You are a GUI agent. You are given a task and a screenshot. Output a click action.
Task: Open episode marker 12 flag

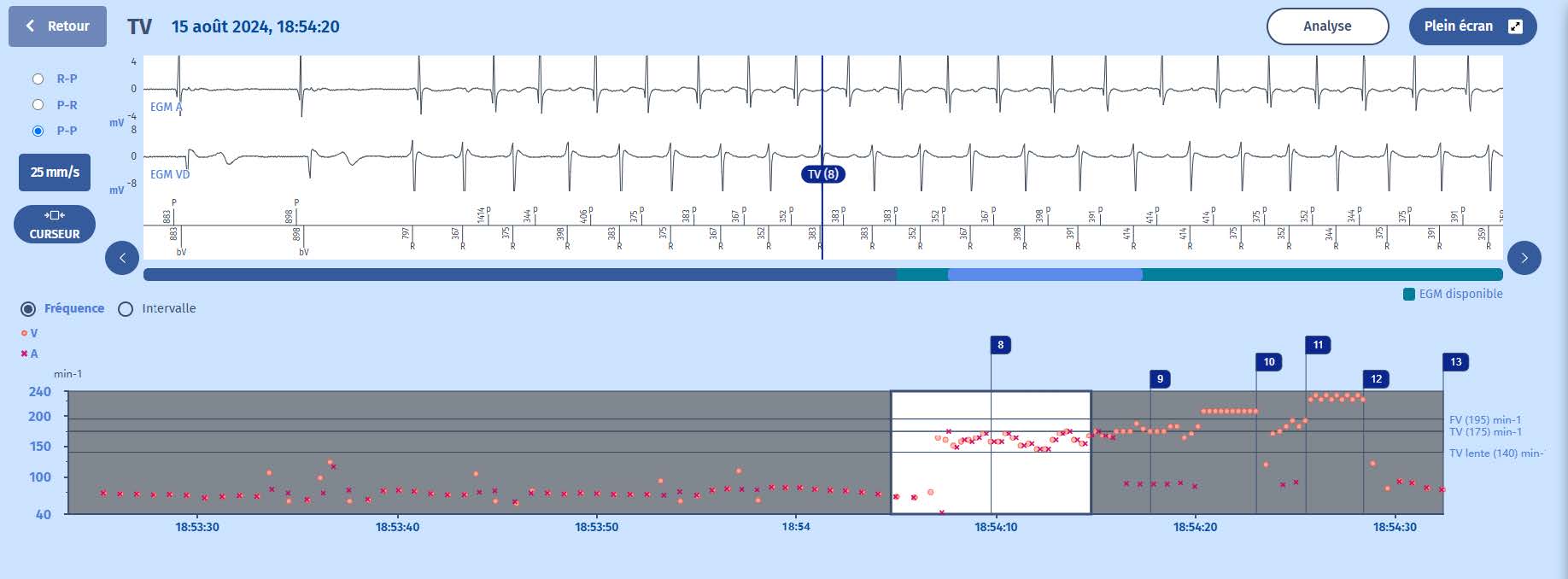(1376, 378)
